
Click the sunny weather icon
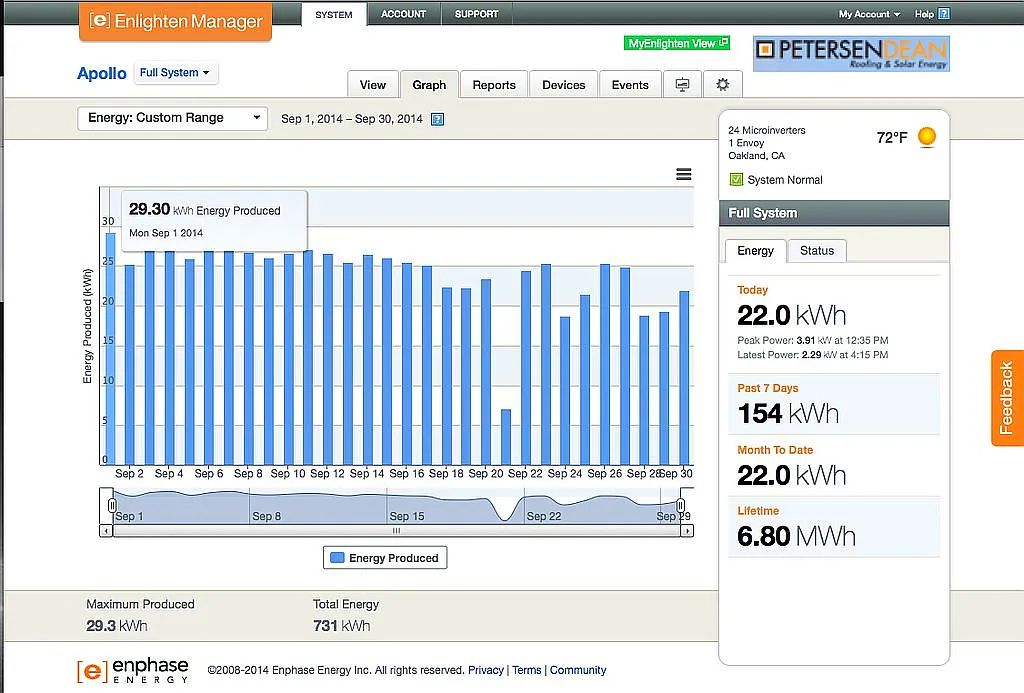pos(927,137)
